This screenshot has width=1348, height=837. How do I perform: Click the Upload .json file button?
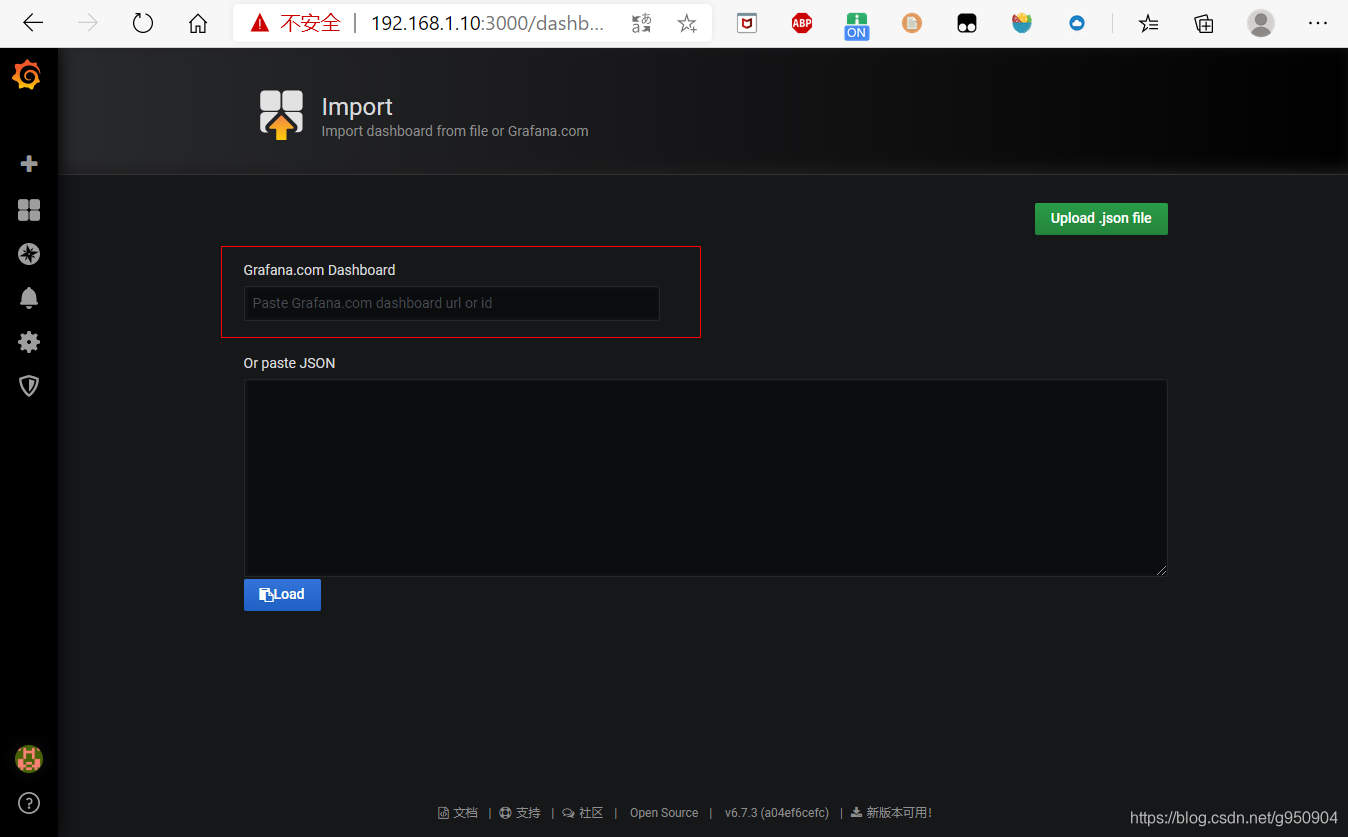[1101, 218]
